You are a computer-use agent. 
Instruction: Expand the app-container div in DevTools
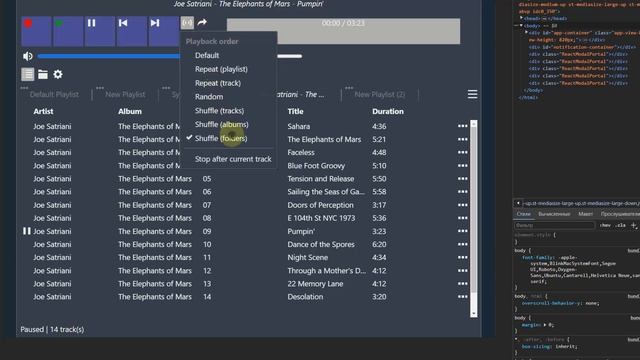point(526,33)
